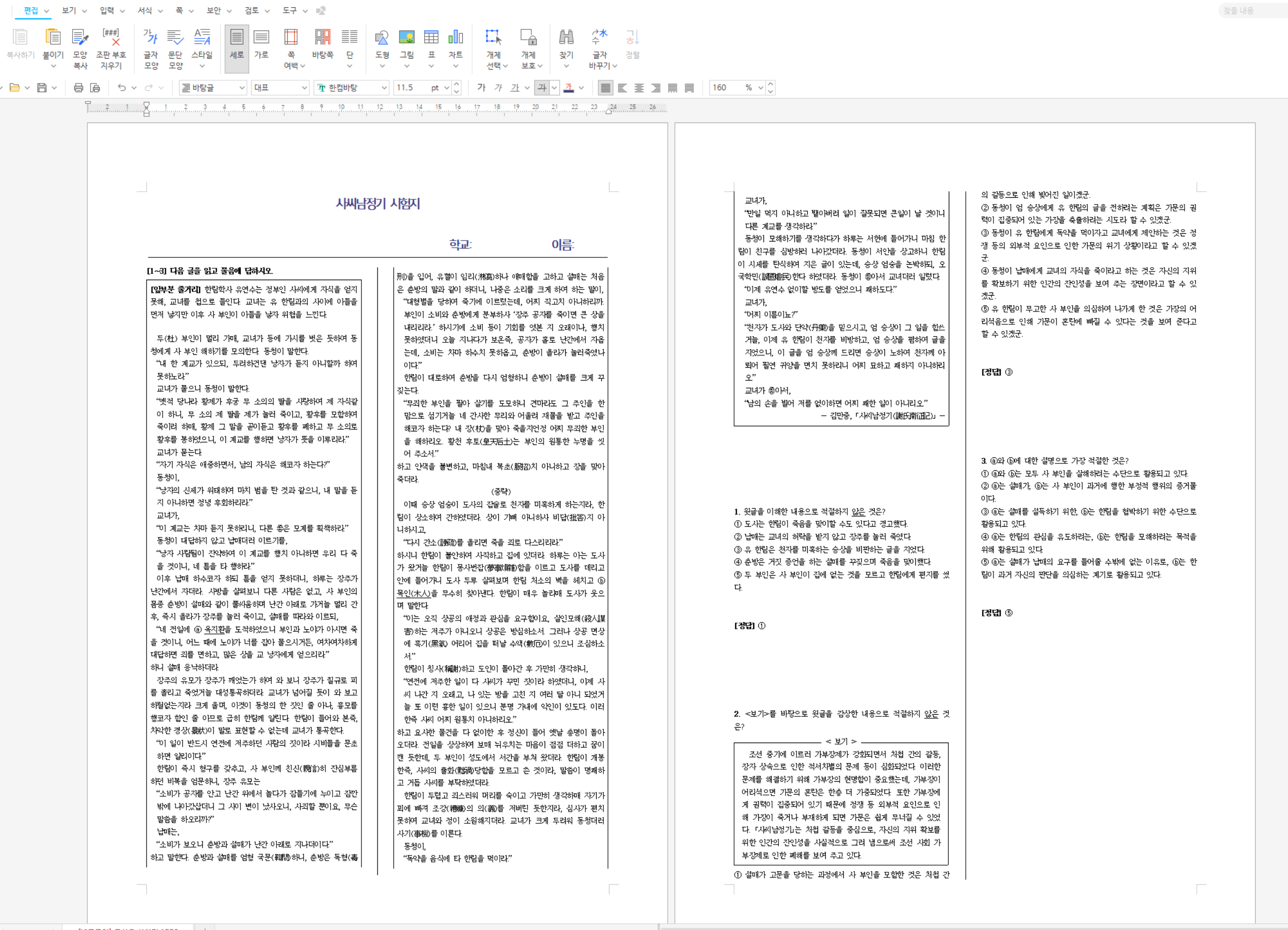Click the 찾기 binoculars icon
The width and height of the screenshot is (1288, 930).
pos(566,38)
